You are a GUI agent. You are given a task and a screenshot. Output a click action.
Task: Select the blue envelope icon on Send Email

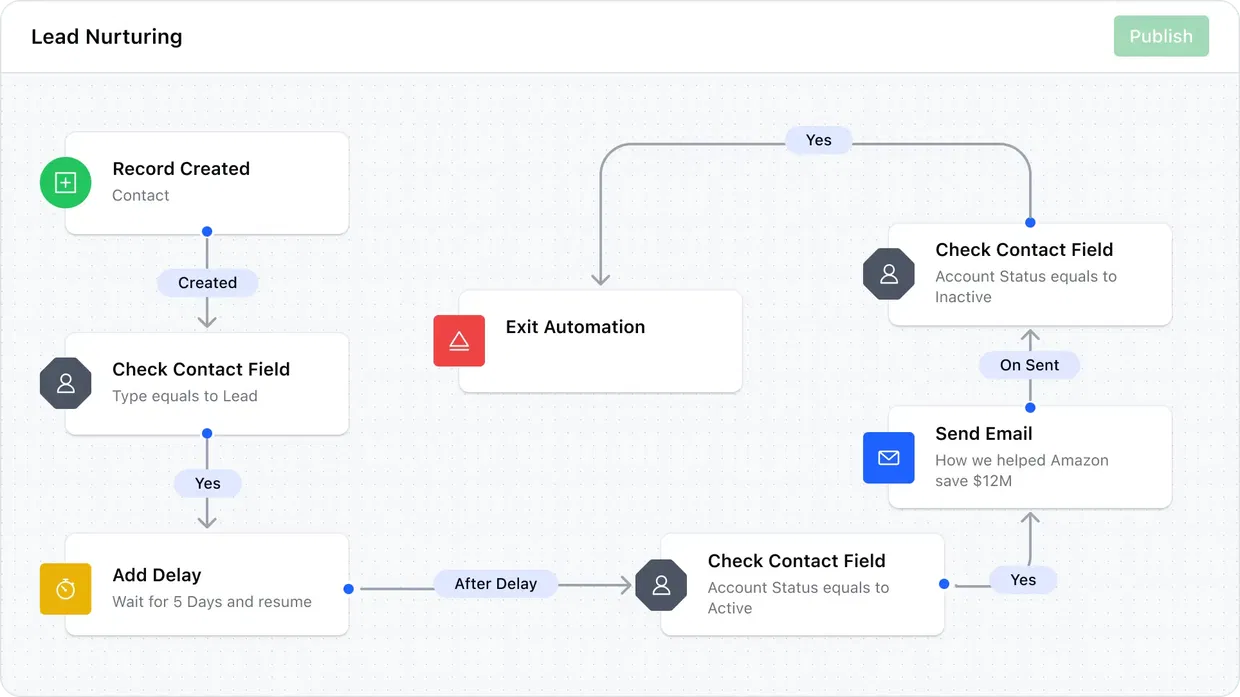(x=889, y=457)
